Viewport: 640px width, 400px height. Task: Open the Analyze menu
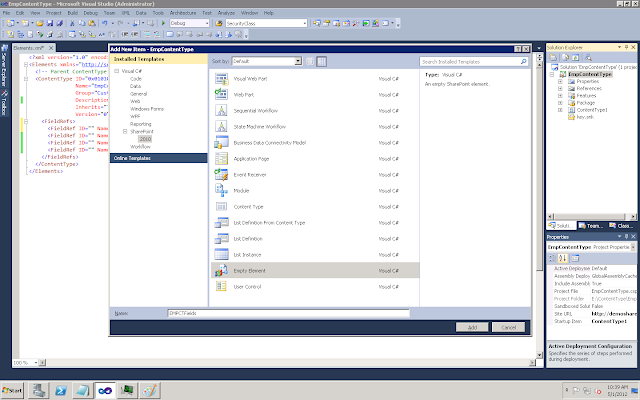[x=226, y=13]
